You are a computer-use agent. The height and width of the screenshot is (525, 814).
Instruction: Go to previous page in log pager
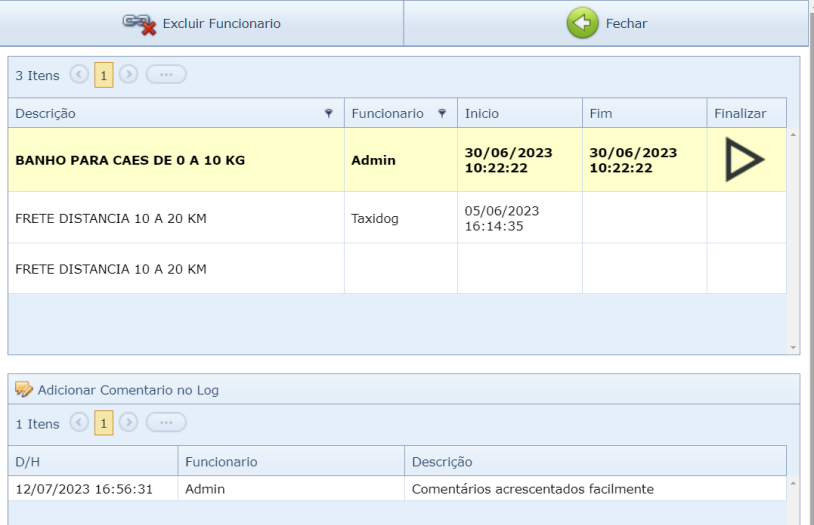point(78,423)
